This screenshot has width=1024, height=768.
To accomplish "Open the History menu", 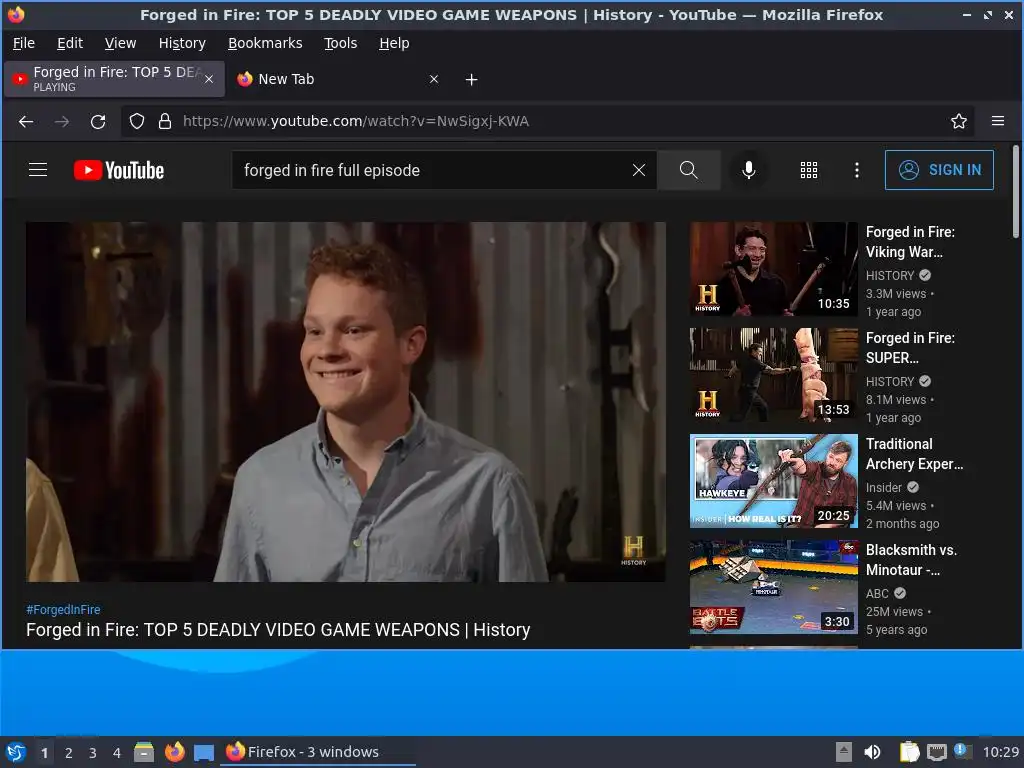I will [182, 43].
